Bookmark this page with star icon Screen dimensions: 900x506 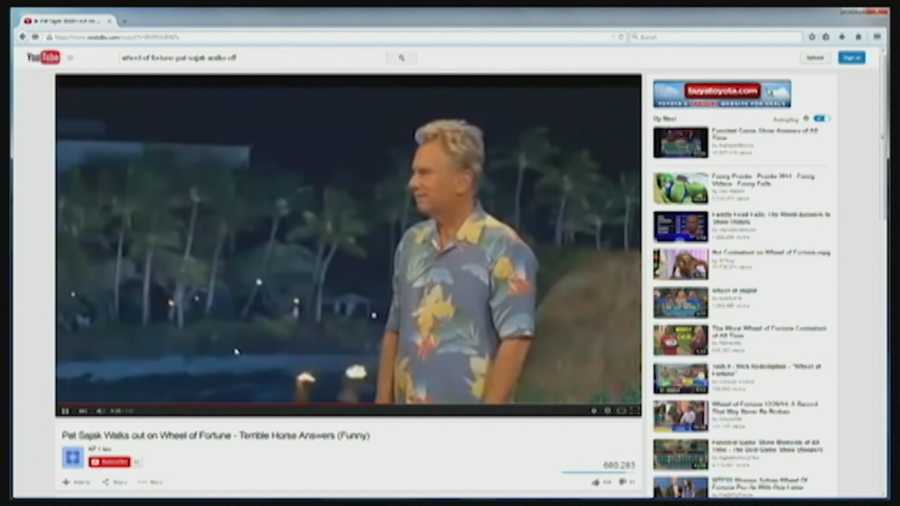812,37
